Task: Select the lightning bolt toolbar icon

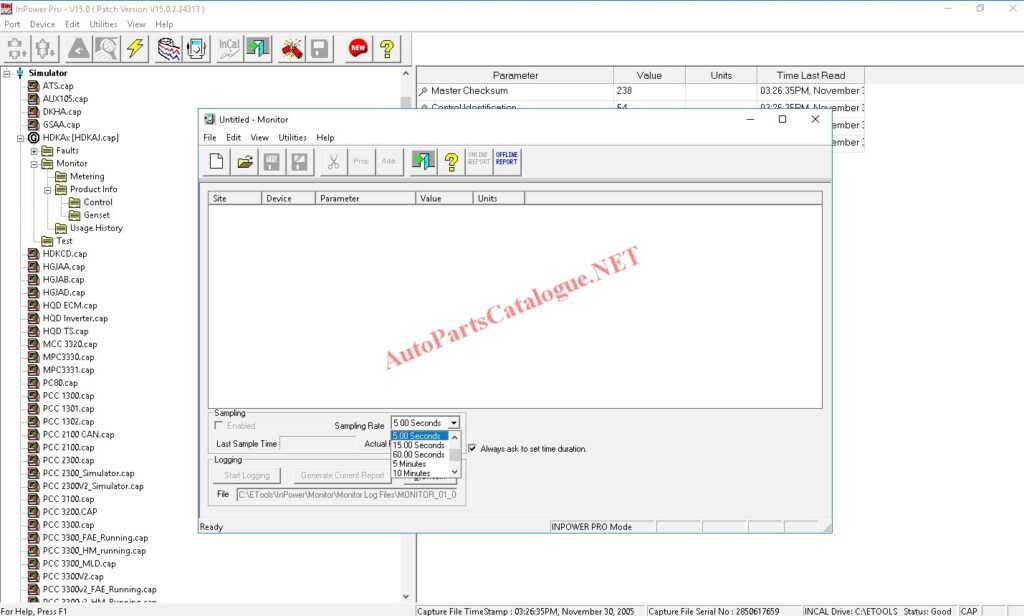Action: (x=133, y=46)
